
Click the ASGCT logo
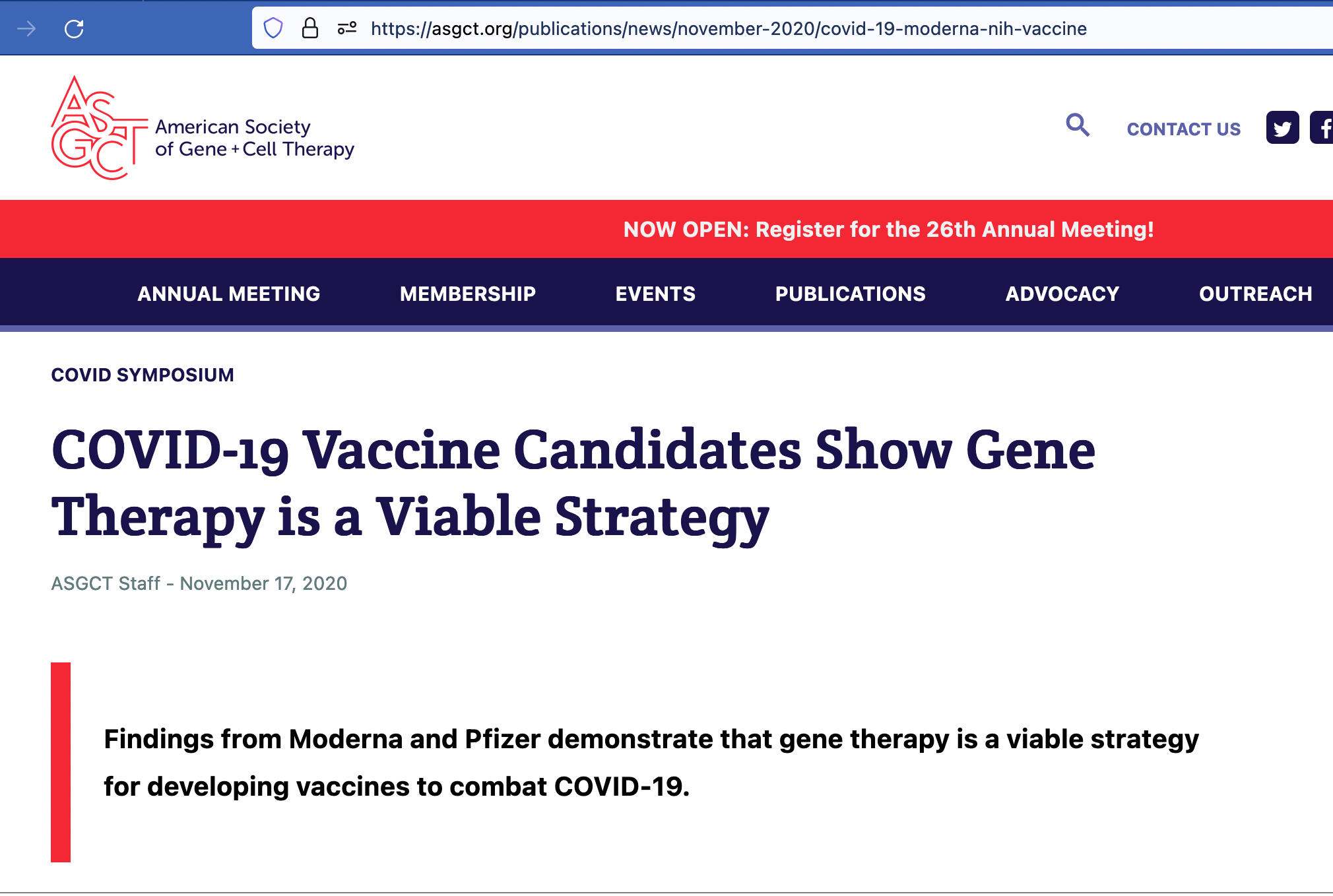click(x=202, y=128)
